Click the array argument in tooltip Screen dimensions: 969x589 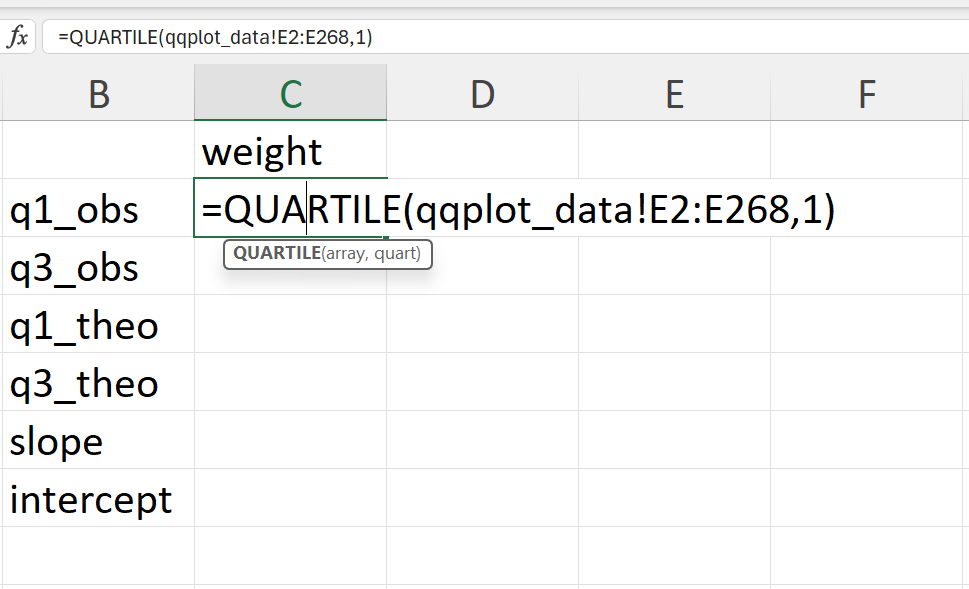345,253
